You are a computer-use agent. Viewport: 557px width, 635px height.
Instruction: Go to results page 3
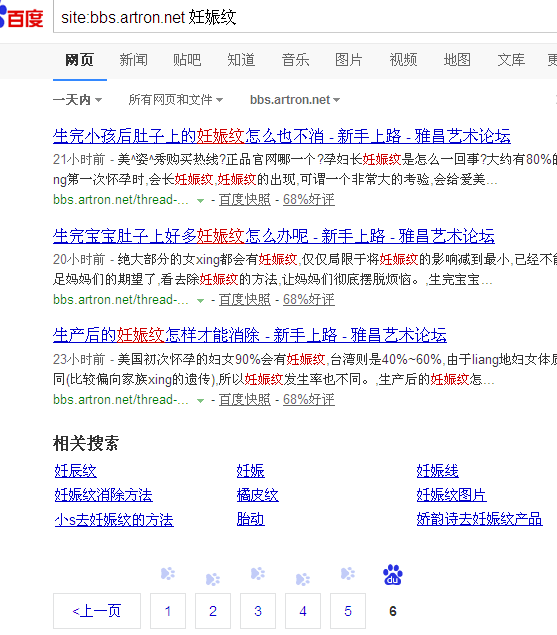258,611
